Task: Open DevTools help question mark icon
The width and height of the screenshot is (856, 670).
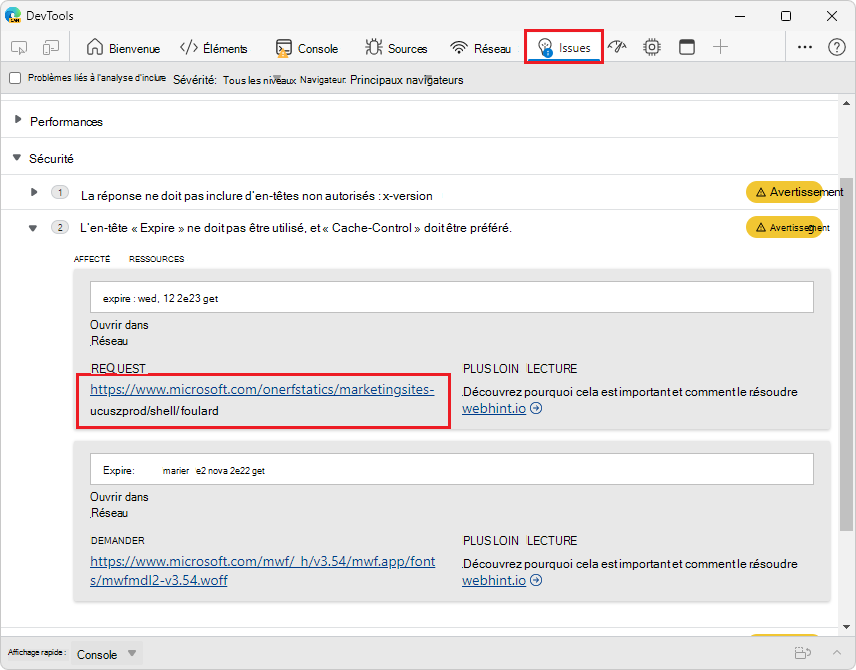Action: 836,48
